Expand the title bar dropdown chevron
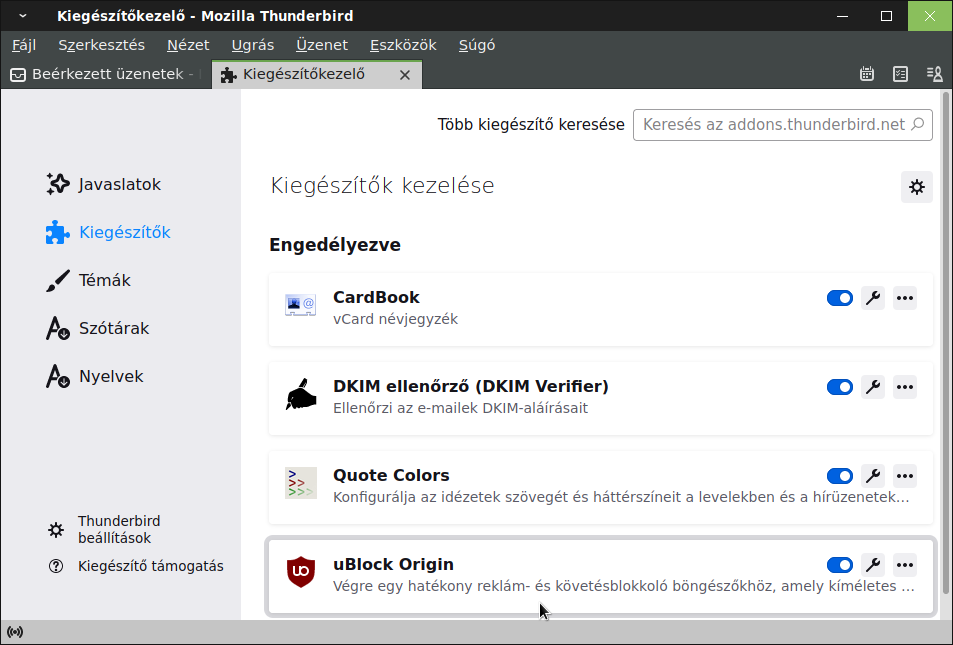Image resolution: width=953 pixels, height=645 pixels. (x=22, y=16)
